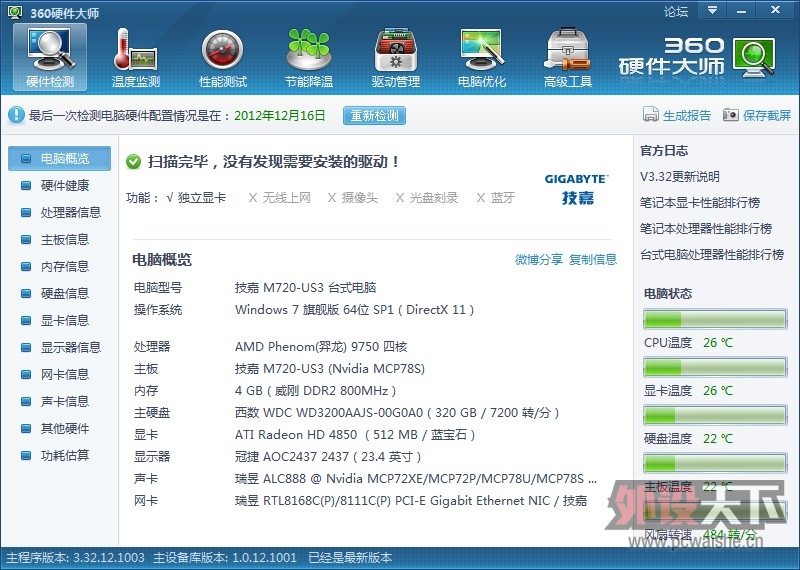Click the GIGABYTE 技嘉 brand logo
The width and height of the screenshot is (800, 570).
pos(577,189)
